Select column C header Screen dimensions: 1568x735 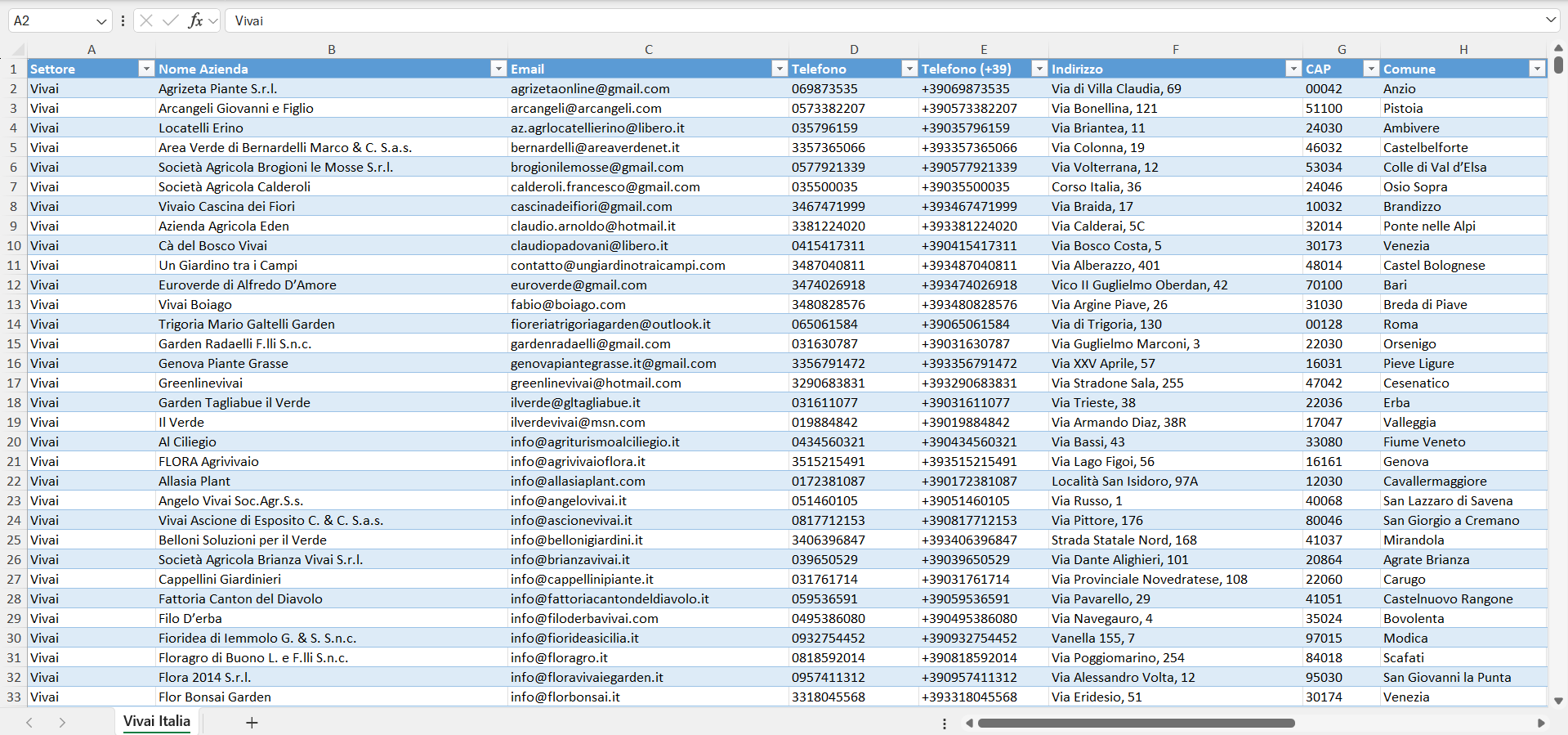click(649, 50)
